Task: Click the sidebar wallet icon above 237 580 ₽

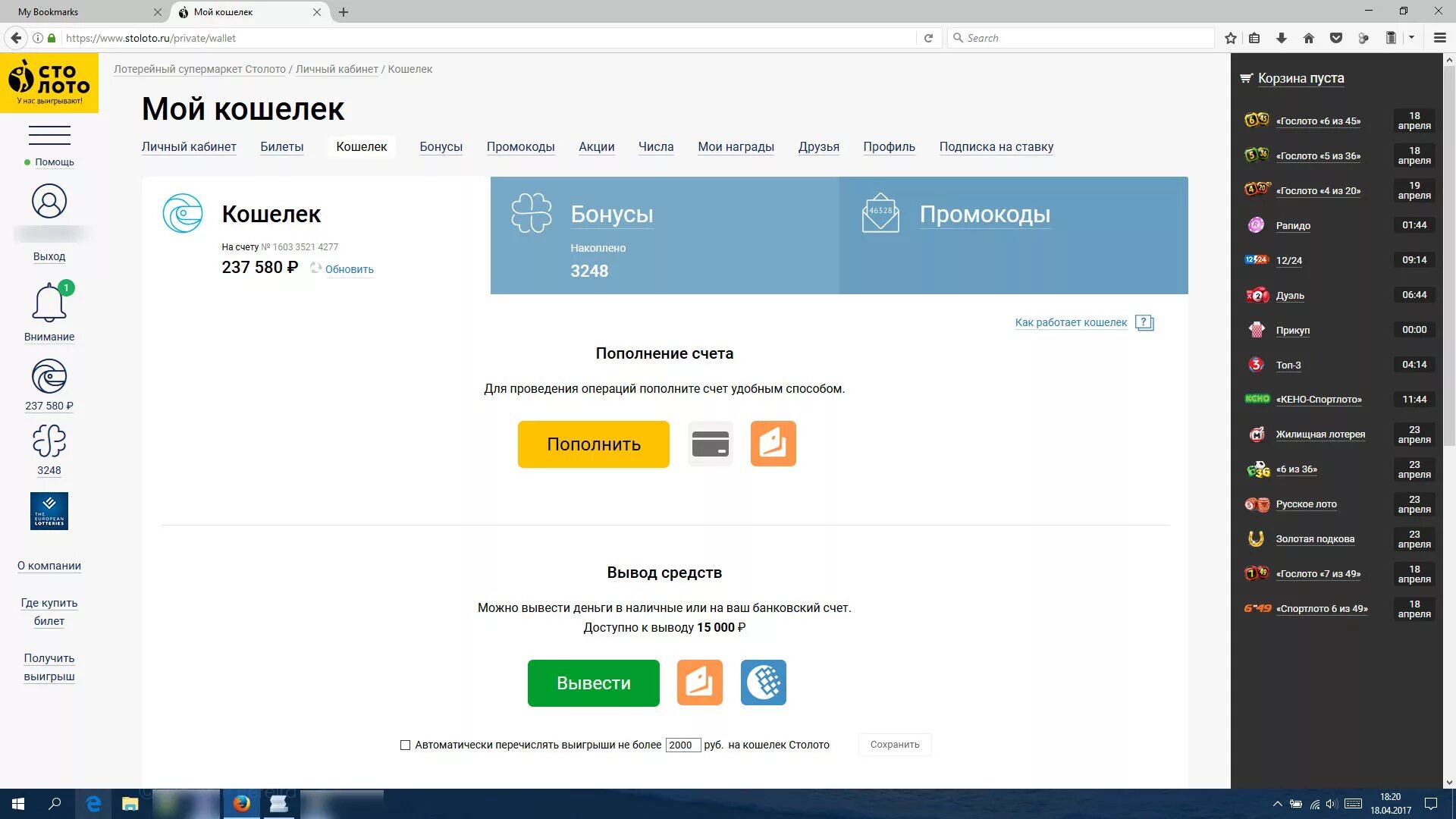Action: pos(49,376)
